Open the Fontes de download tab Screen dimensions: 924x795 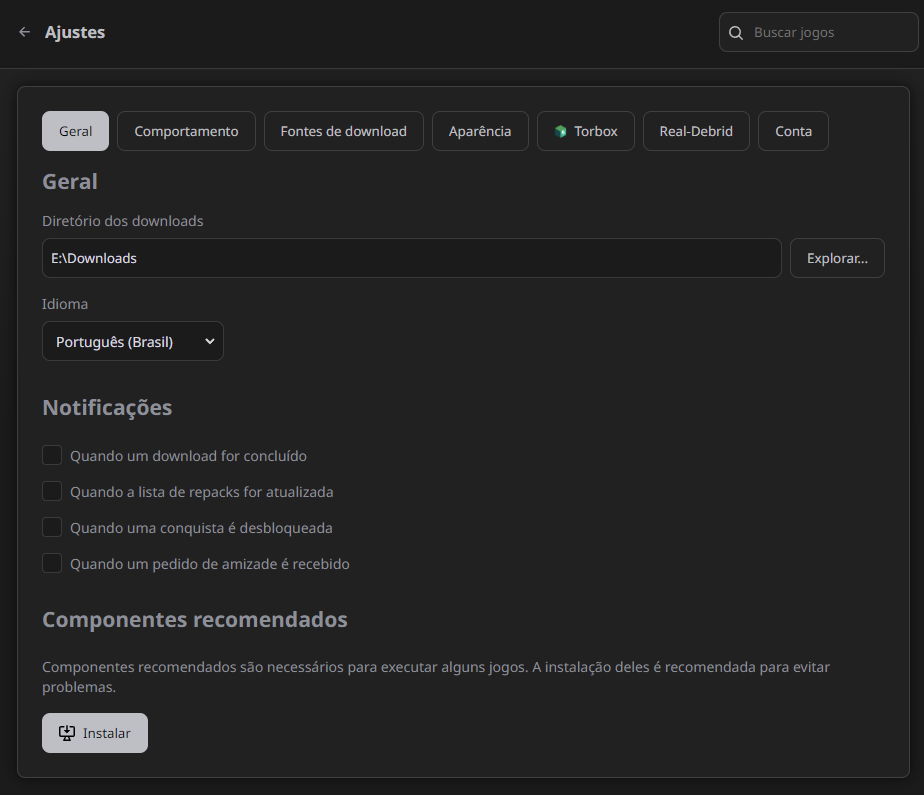point(343,131)
